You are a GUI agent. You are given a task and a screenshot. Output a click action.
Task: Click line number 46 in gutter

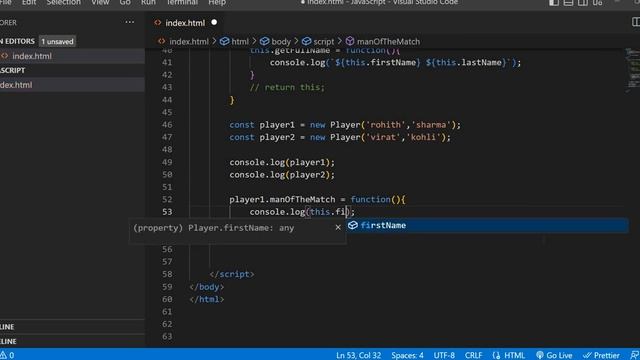point(167,124)
